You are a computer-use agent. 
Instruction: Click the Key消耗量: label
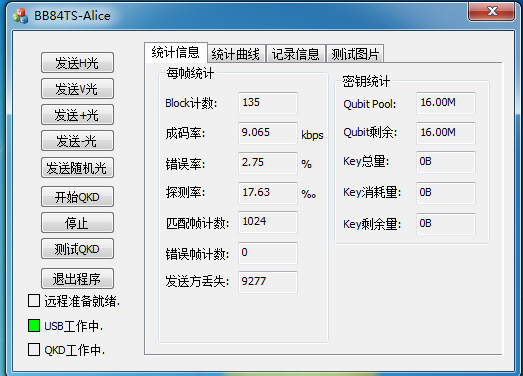(372, 193)
